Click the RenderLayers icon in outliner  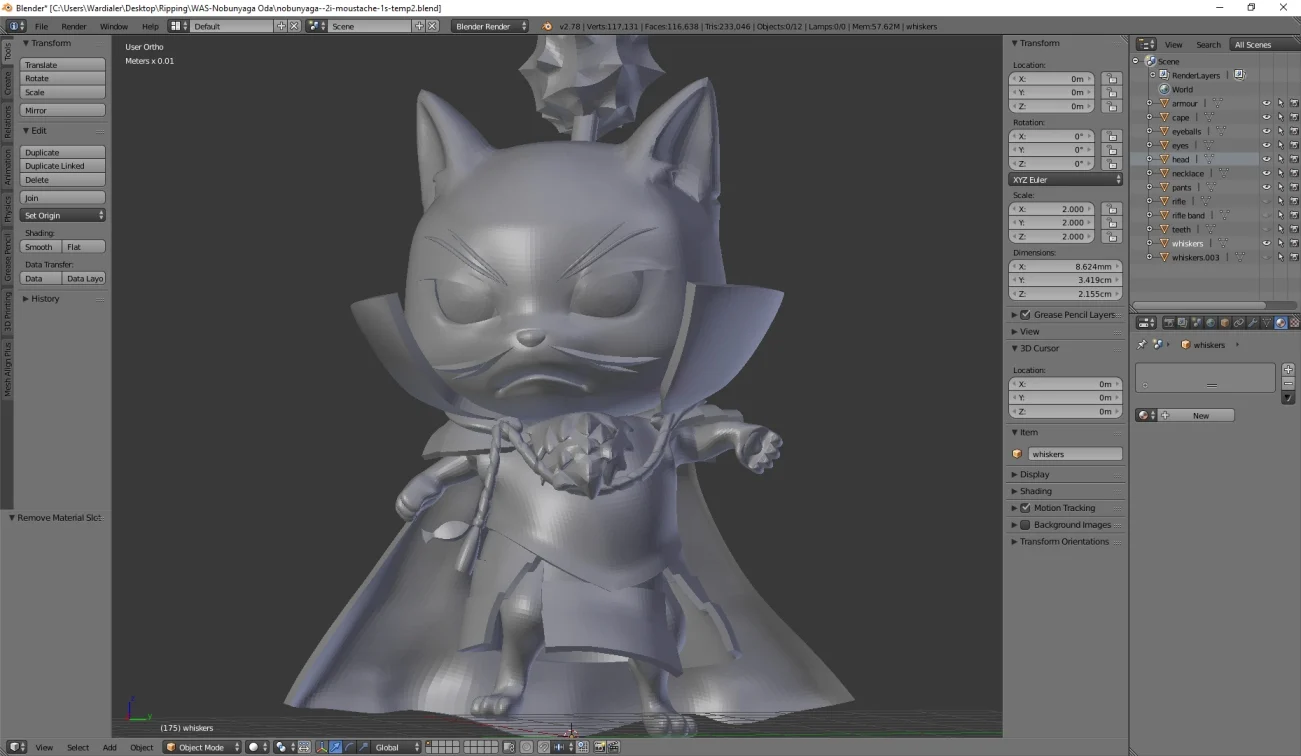pyautogui.click(x=1165, y=75)
